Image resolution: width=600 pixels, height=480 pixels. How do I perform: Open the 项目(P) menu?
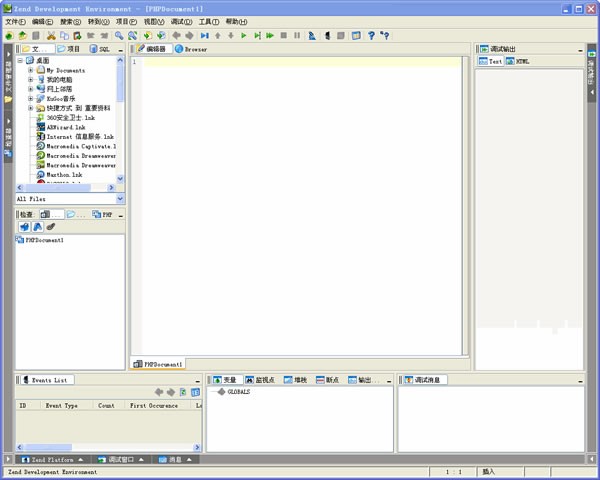[x=126, y=22]
